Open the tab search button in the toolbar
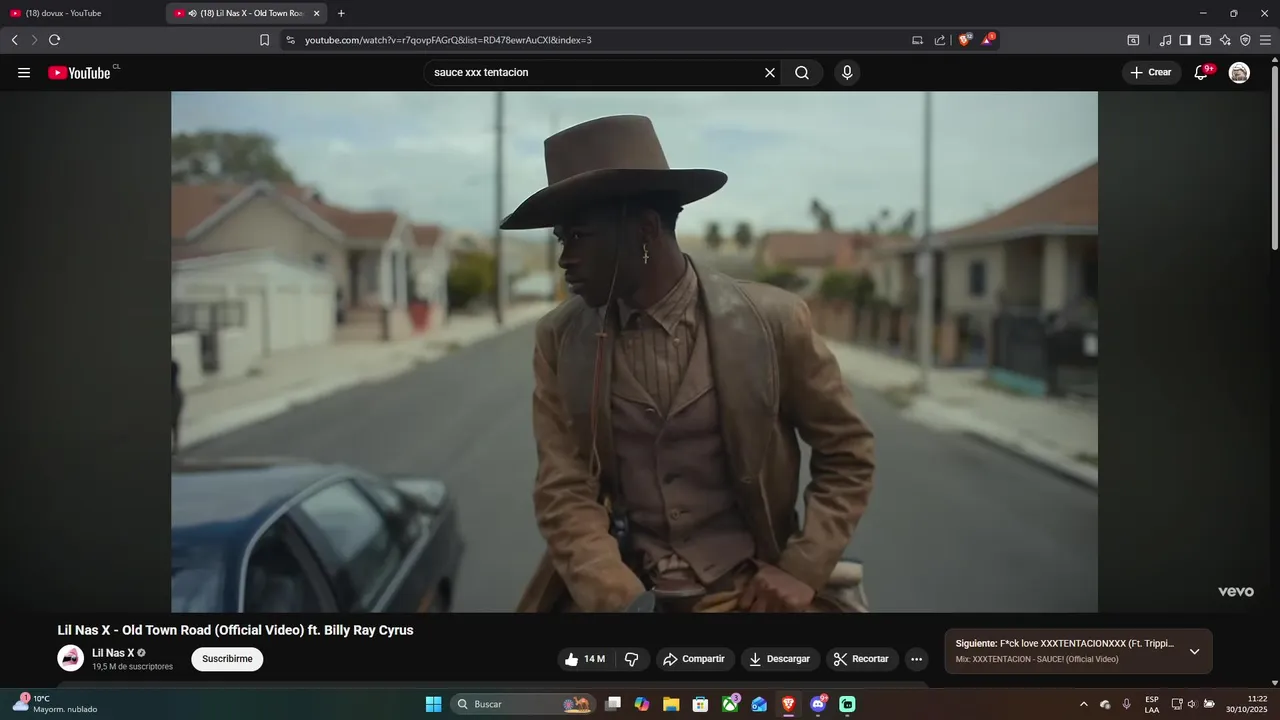The image size is (1280, 720). click(1133, 40)
